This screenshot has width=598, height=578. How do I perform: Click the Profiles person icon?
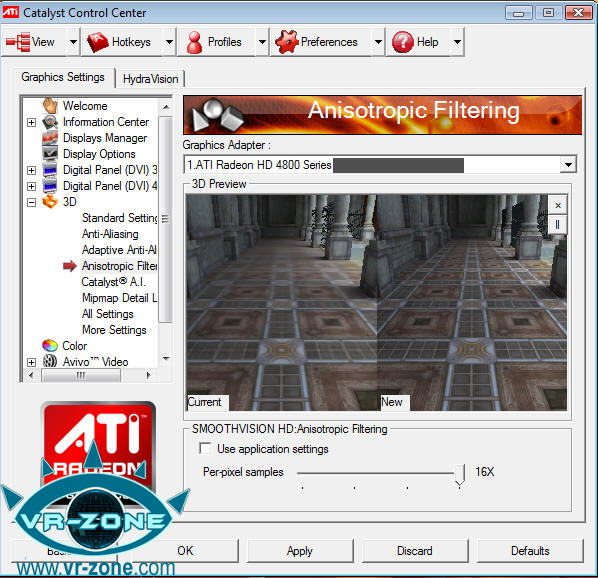click(x=195, y=42)
